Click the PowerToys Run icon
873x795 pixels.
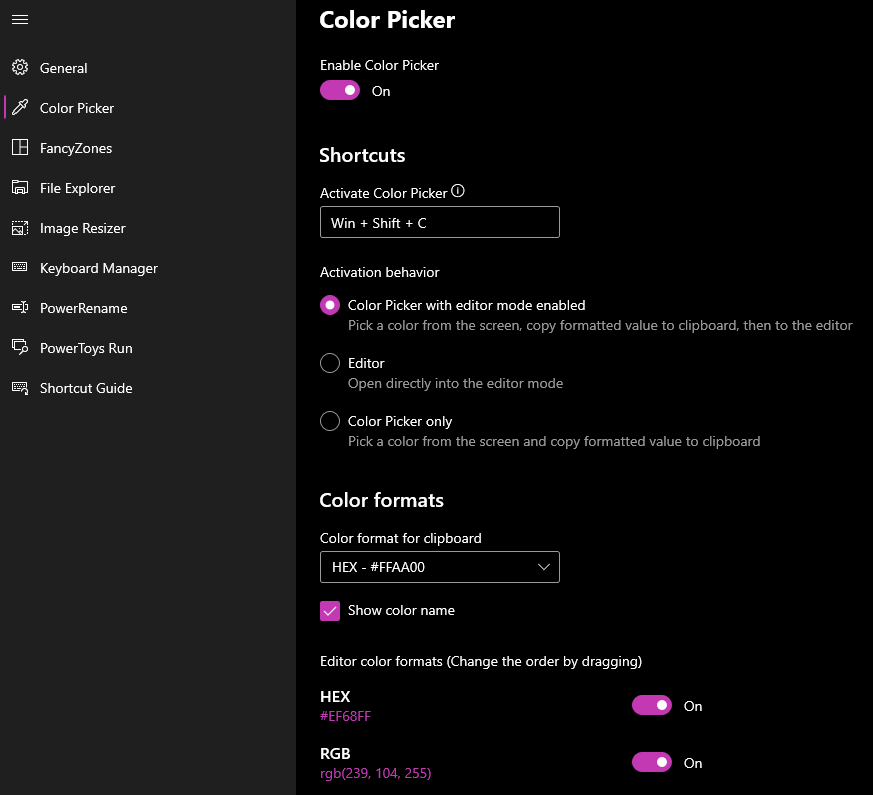coord(20,348)
